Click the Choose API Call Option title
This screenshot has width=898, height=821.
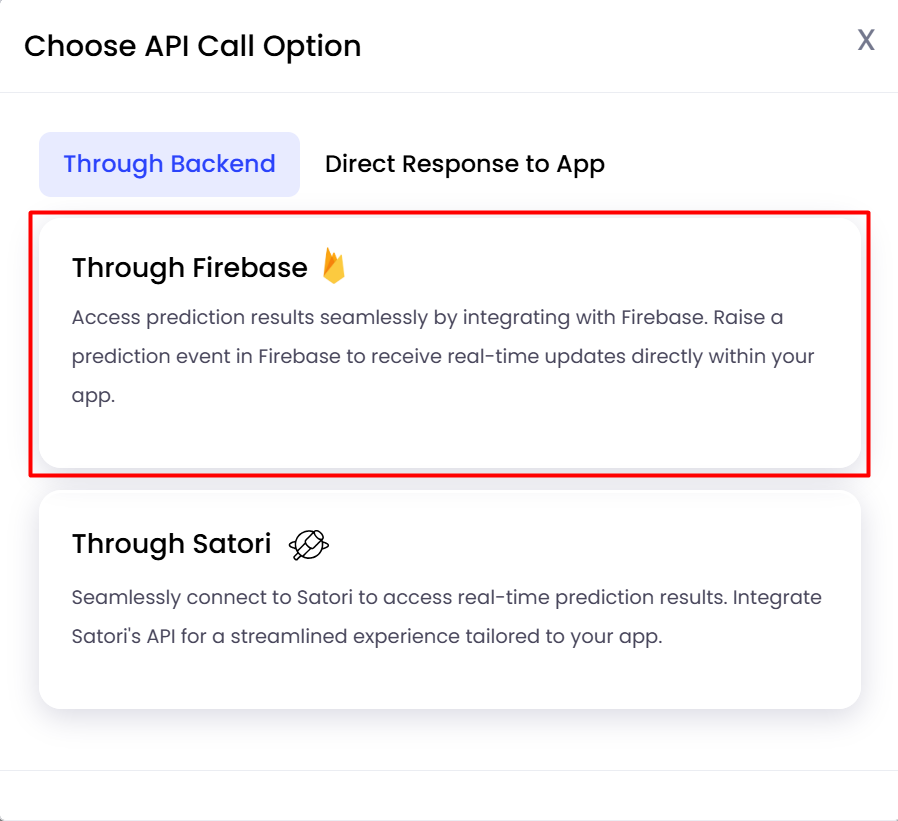point(192,47)
